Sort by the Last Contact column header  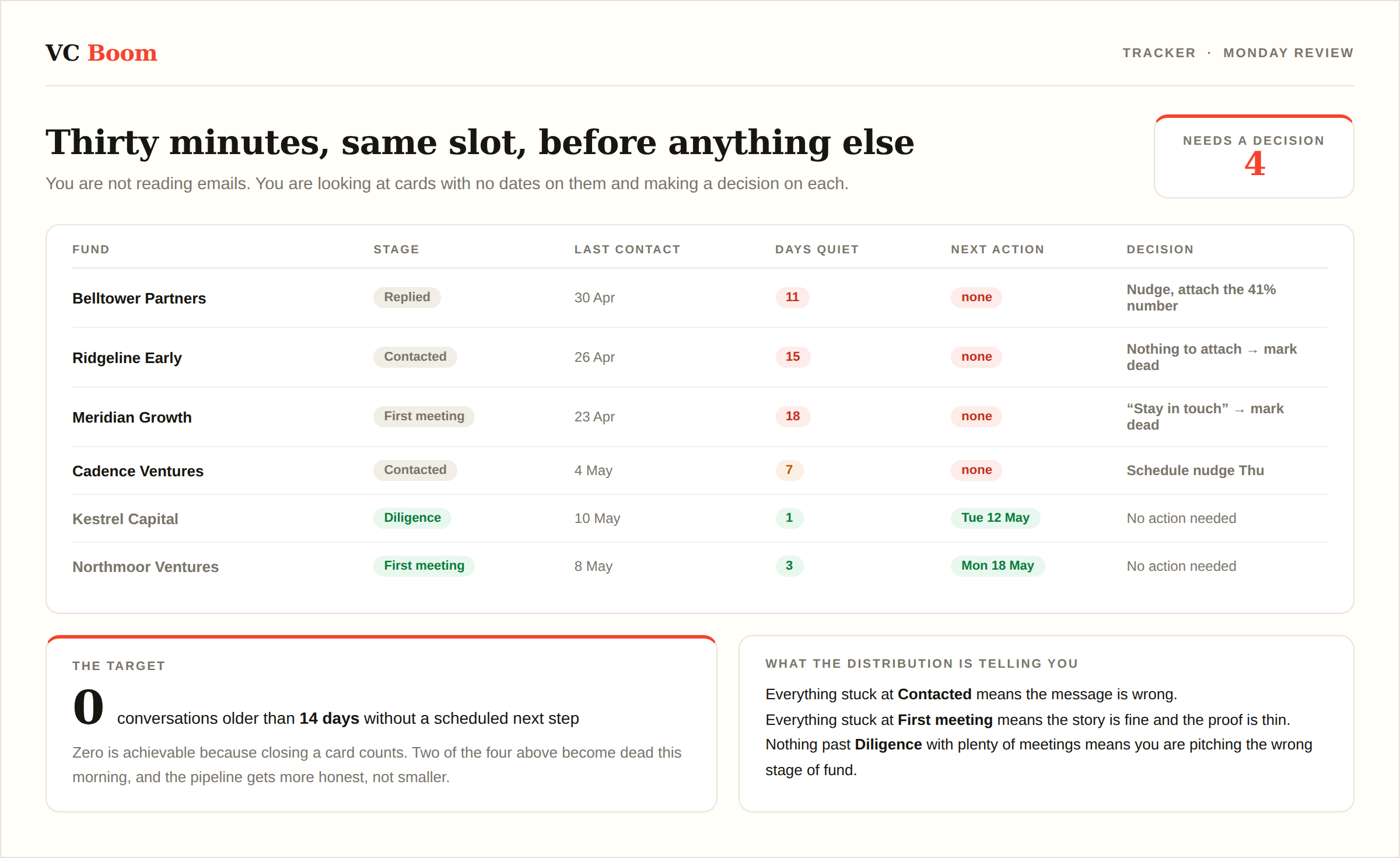click(x=627, y=249)
